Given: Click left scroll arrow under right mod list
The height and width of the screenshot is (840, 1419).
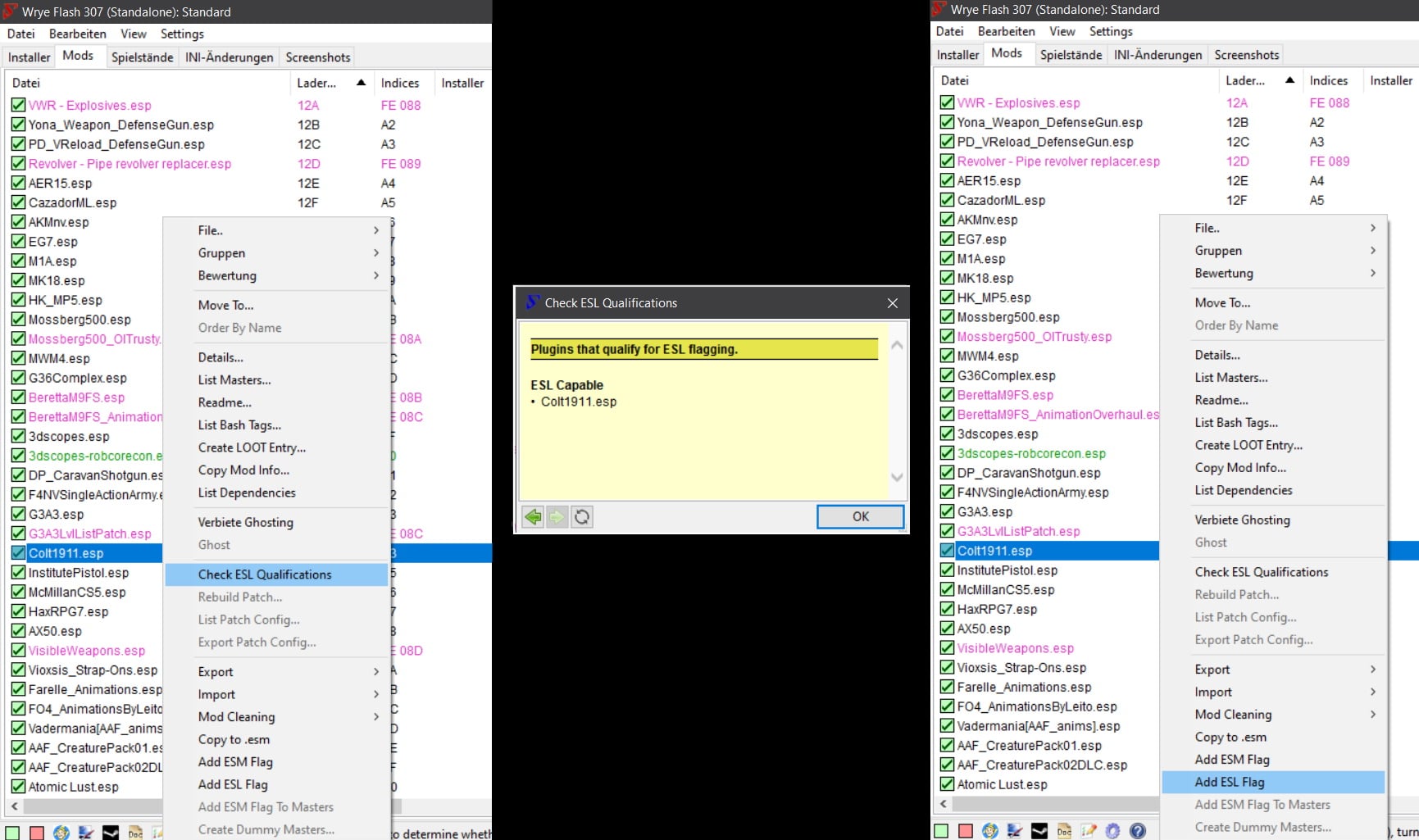Looking at the screenshot, I should [x=944, y=804].
